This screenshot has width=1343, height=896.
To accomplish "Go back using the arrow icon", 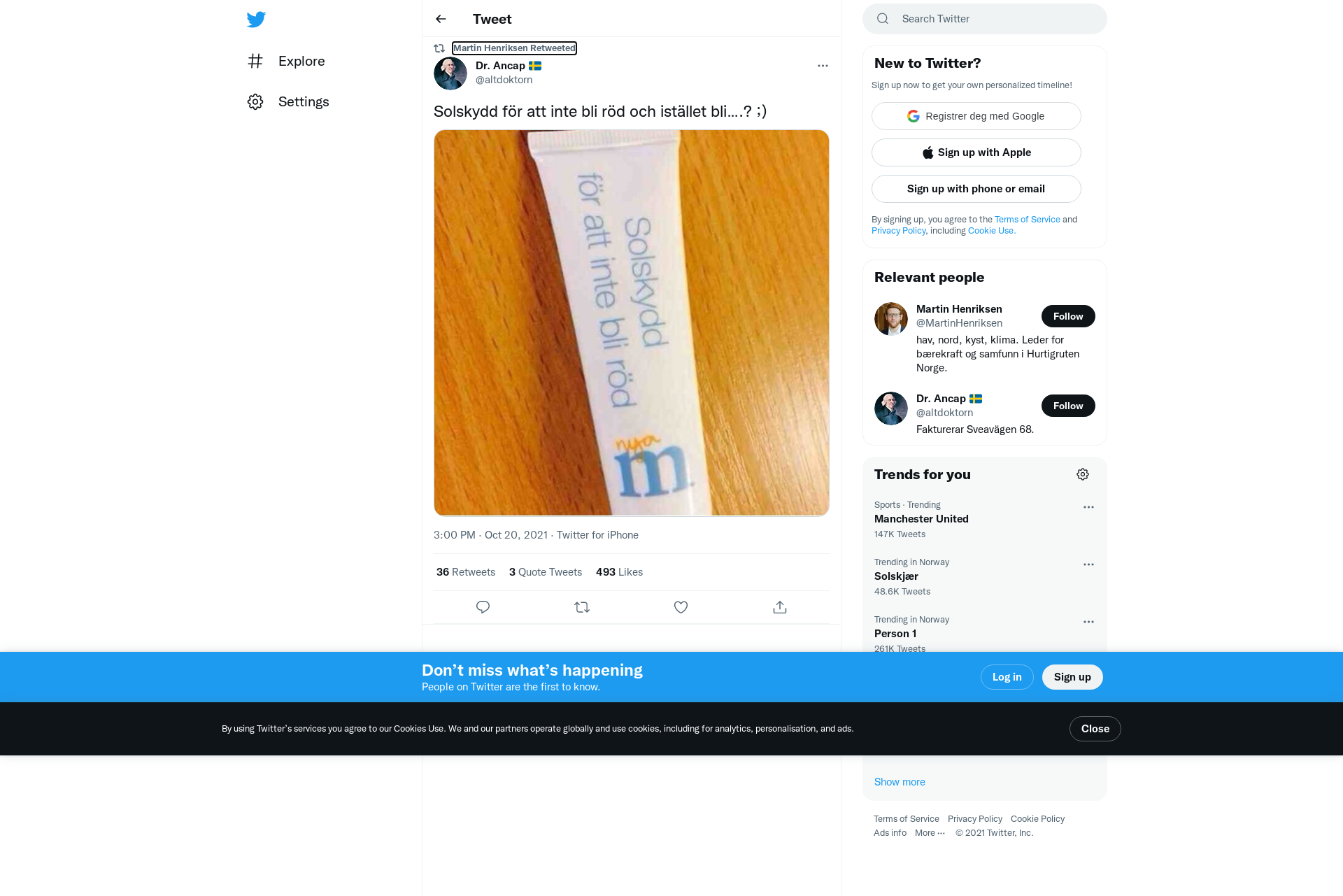I will tap(441, 19).
